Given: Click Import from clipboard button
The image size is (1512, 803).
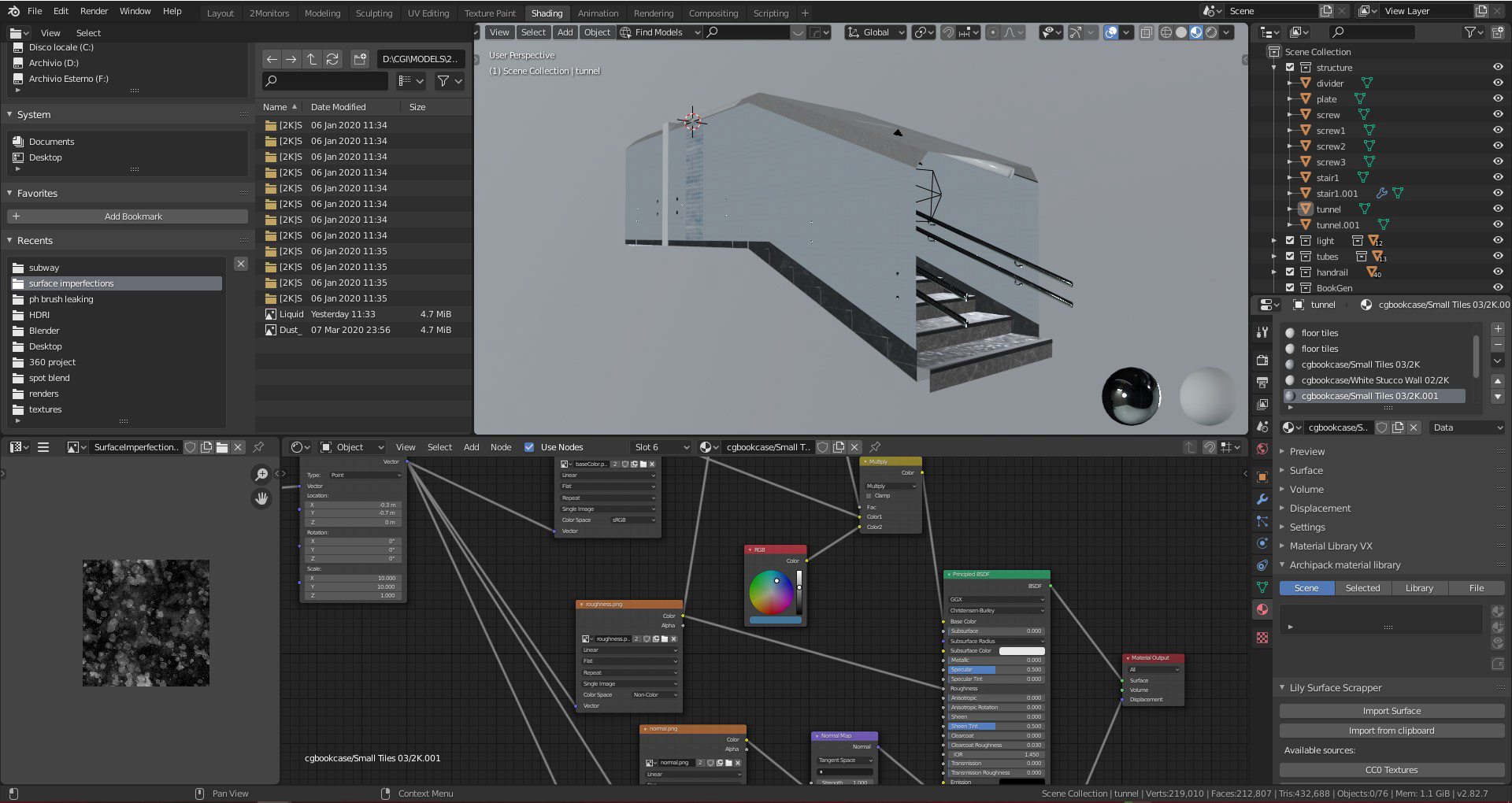Looking at the screenshot, I should [x=1392, y=731].
